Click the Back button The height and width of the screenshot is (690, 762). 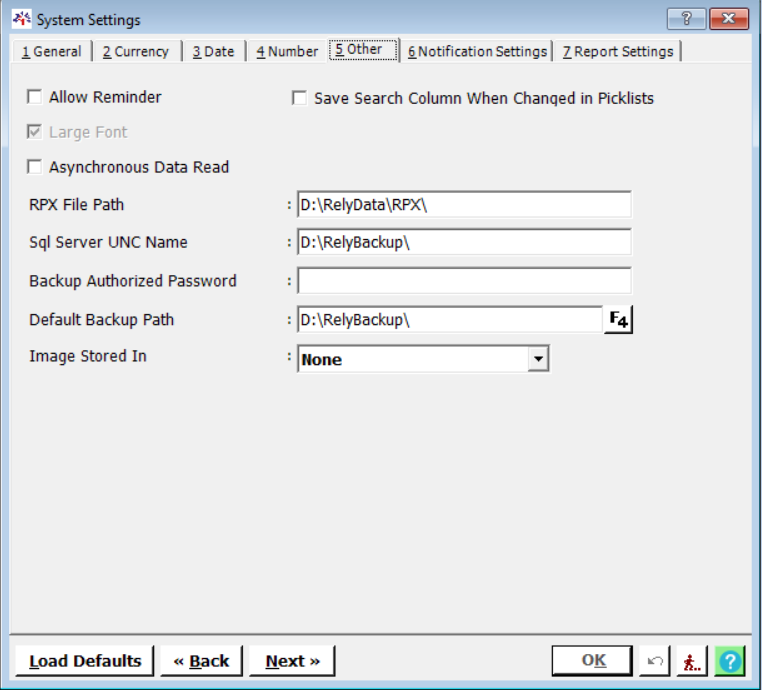(x=201, y=661)
